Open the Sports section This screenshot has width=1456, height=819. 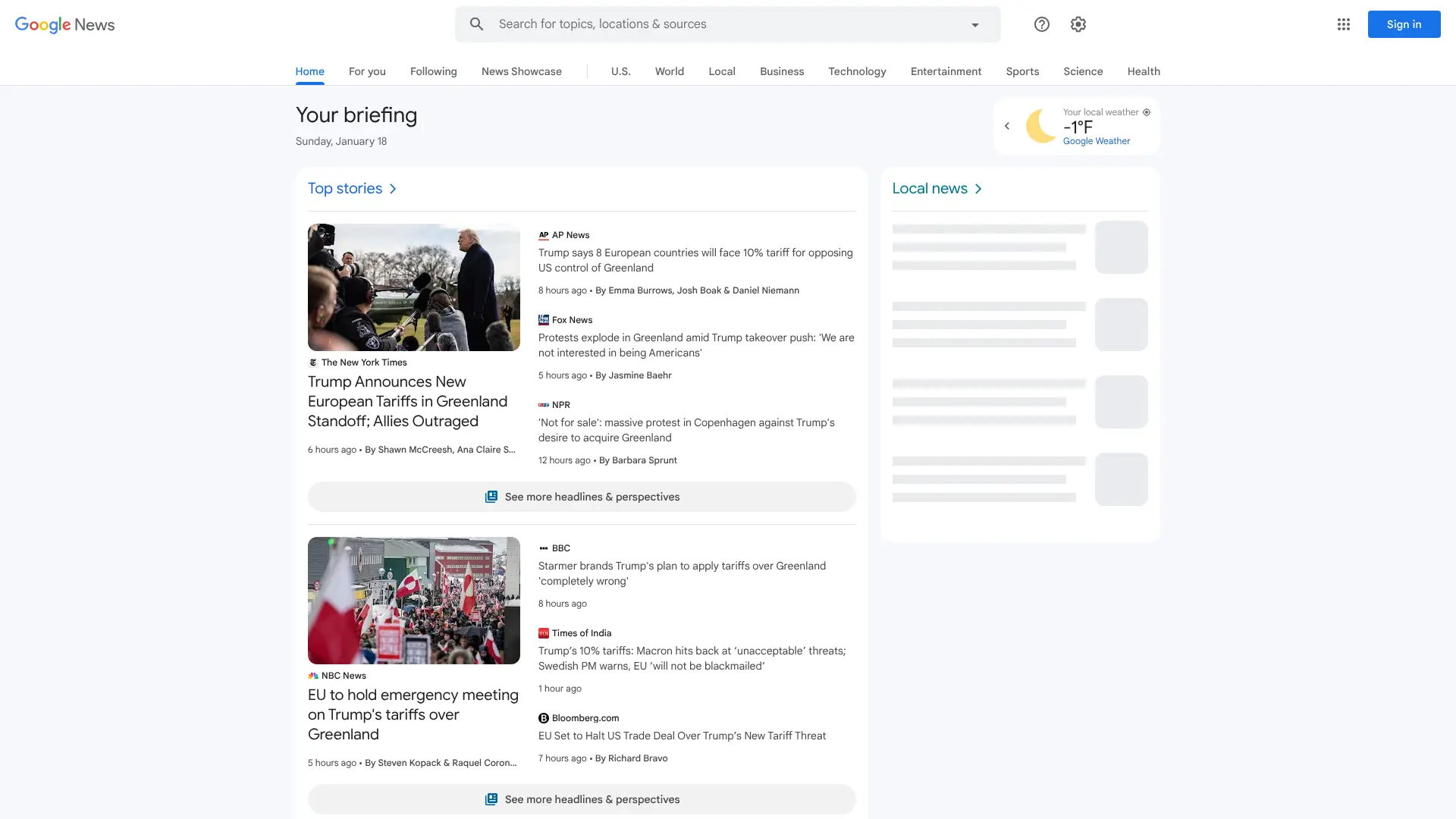(x=1022, y=71)
